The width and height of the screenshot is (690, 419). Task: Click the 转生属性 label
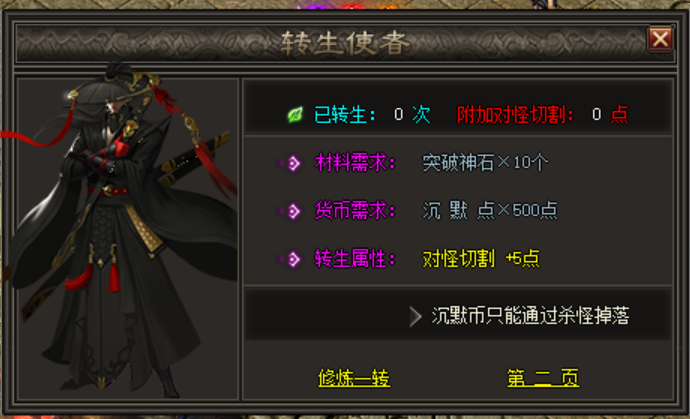coord(354,259)
